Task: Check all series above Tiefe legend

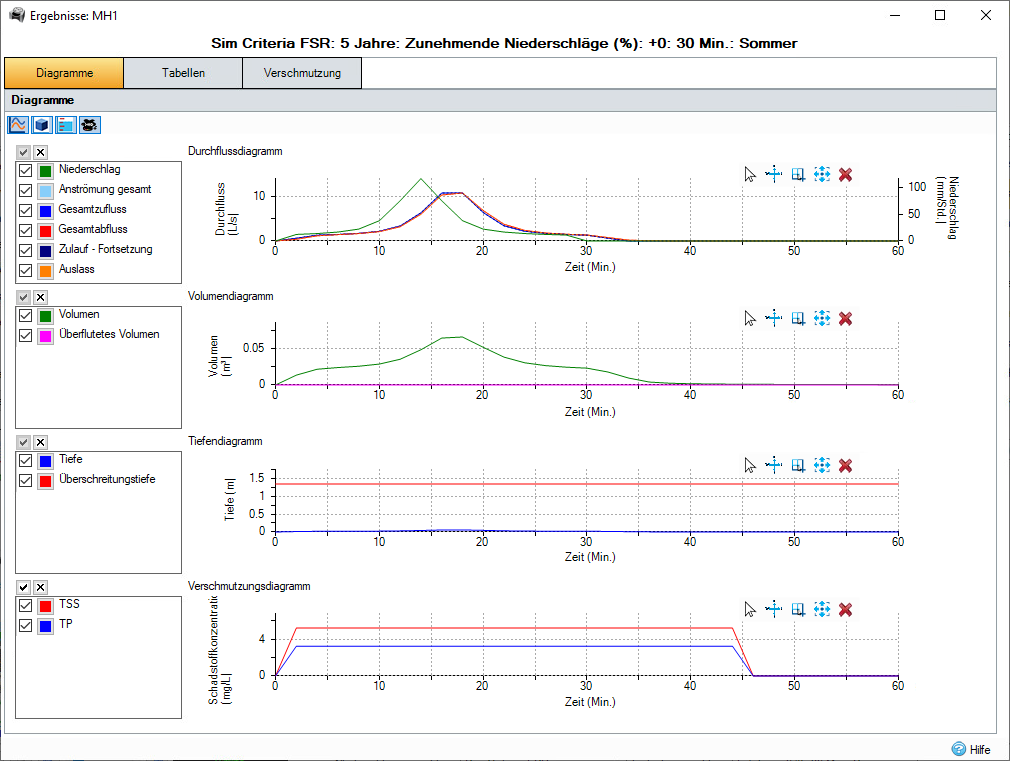Action: click(x=23, y=442)
